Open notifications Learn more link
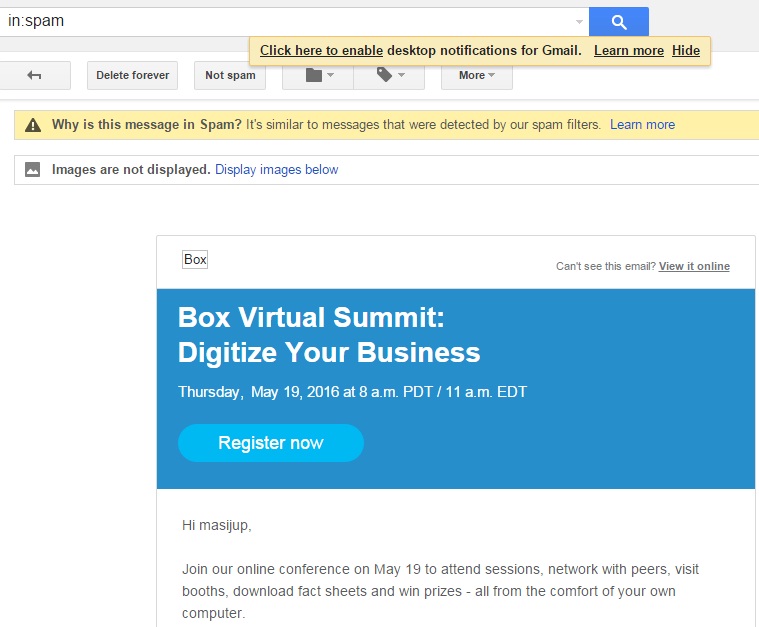The height and width of the screenshot is (627, 759). point(629,50)
